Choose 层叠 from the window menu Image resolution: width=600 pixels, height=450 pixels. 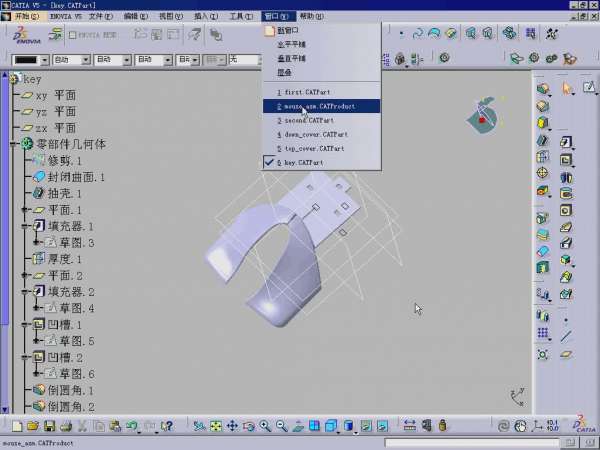pos(321,72)
